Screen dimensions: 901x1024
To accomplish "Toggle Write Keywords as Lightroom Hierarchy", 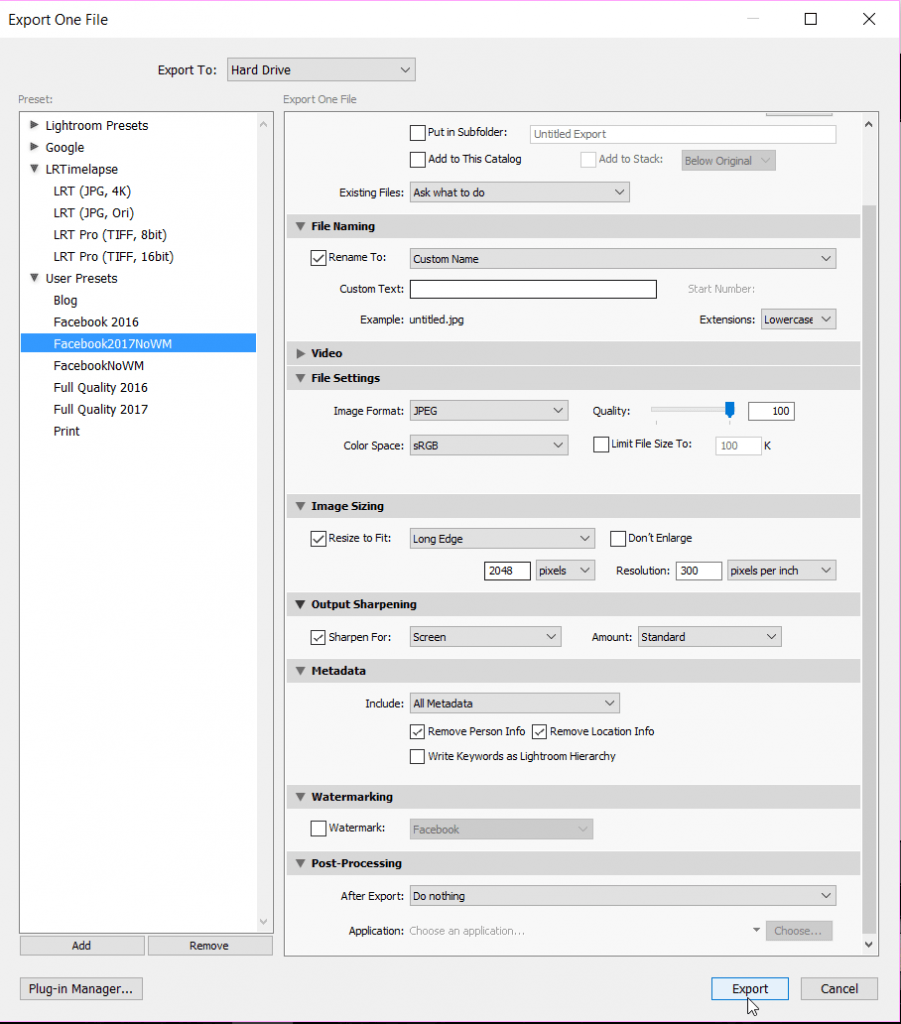I will pyautogui.click(x=417, y=756).
